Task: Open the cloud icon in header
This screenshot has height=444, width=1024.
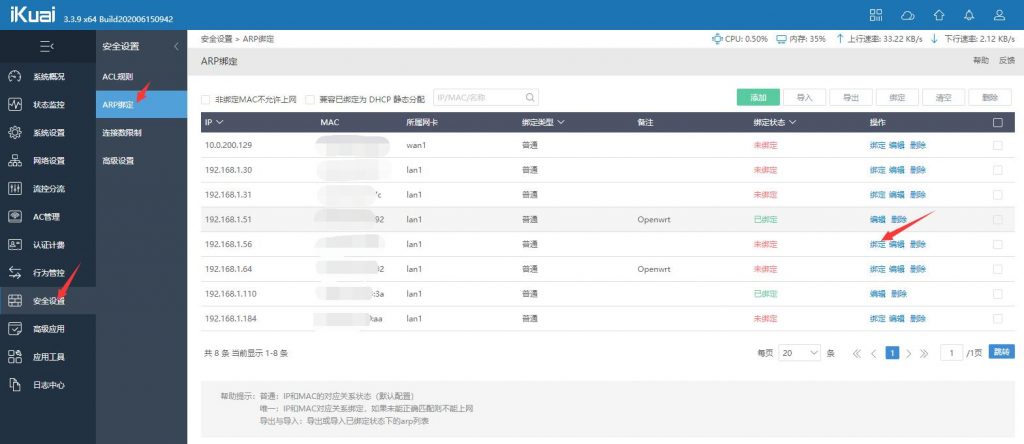Action: click(x=908, y=15)
